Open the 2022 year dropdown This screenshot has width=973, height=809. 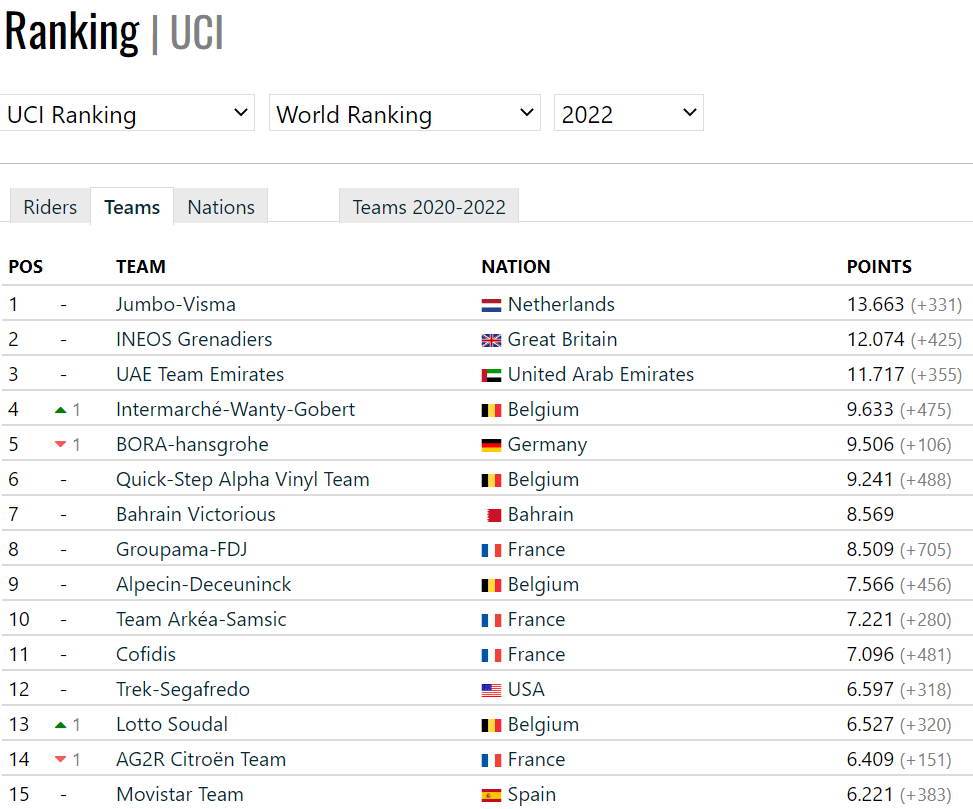pos(629,113)
